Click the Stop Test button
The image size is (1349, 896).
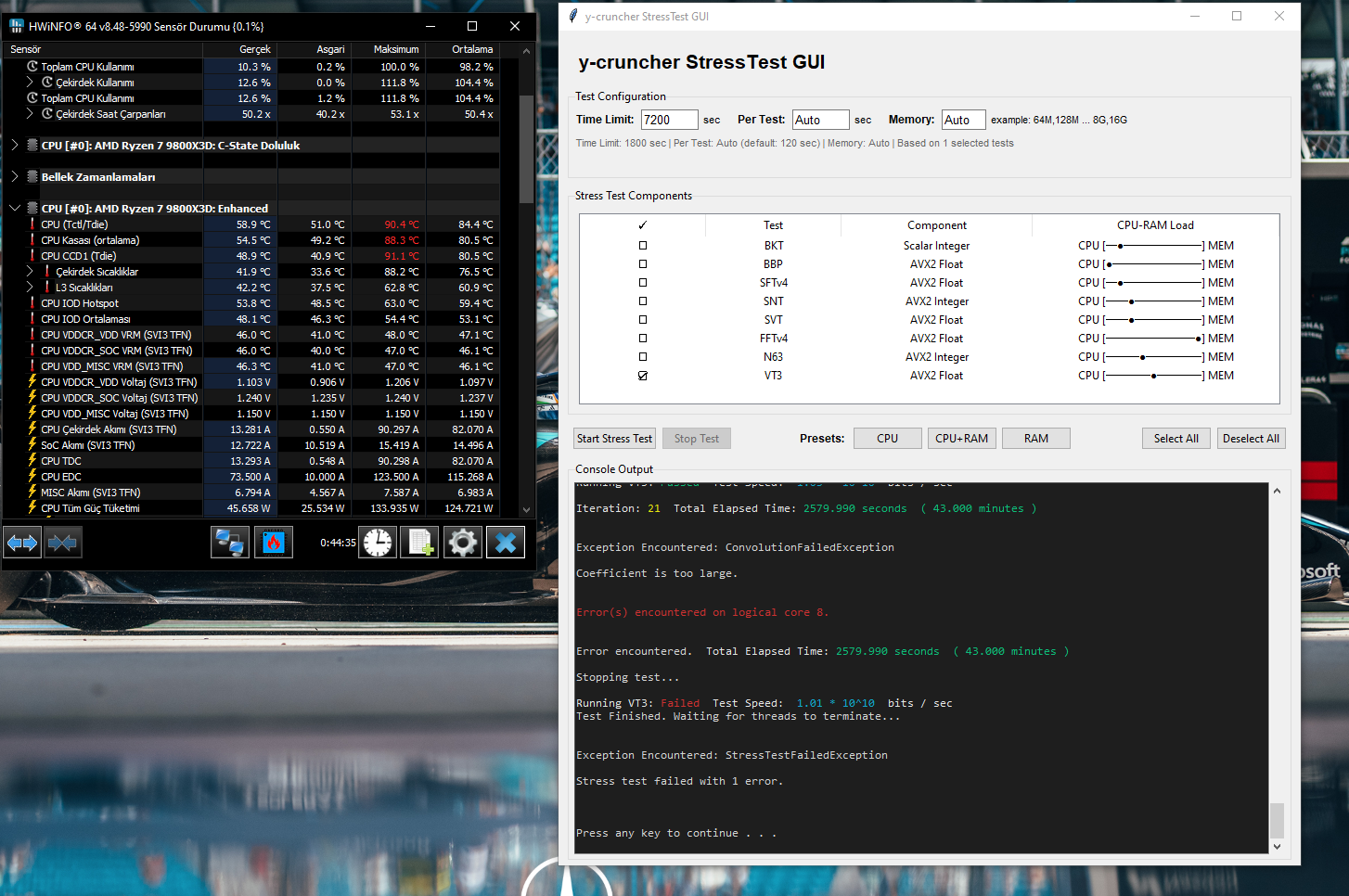click(x=697, y=439)
